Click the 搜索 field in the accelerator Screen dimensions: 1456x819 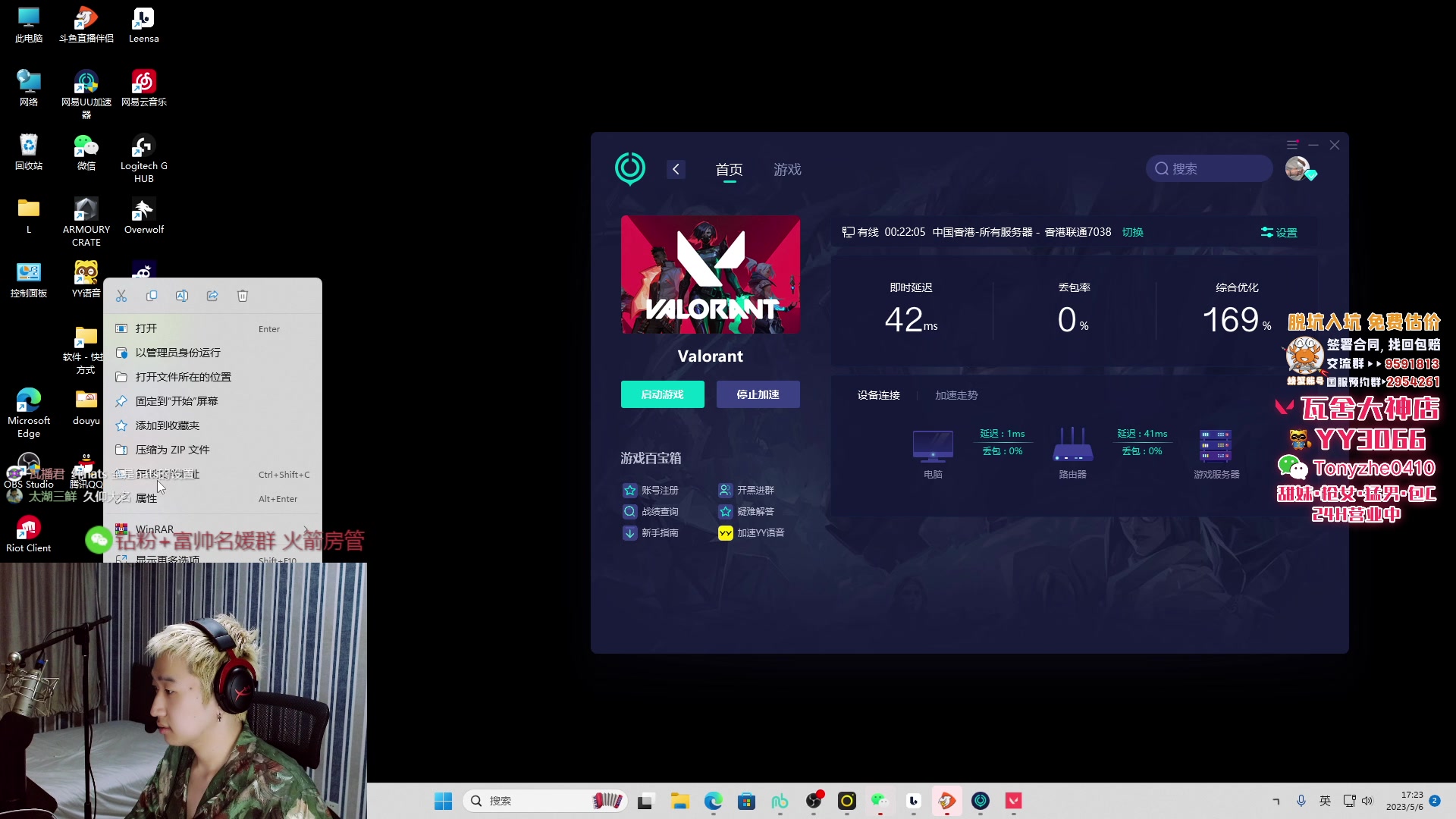[1209, 168]
